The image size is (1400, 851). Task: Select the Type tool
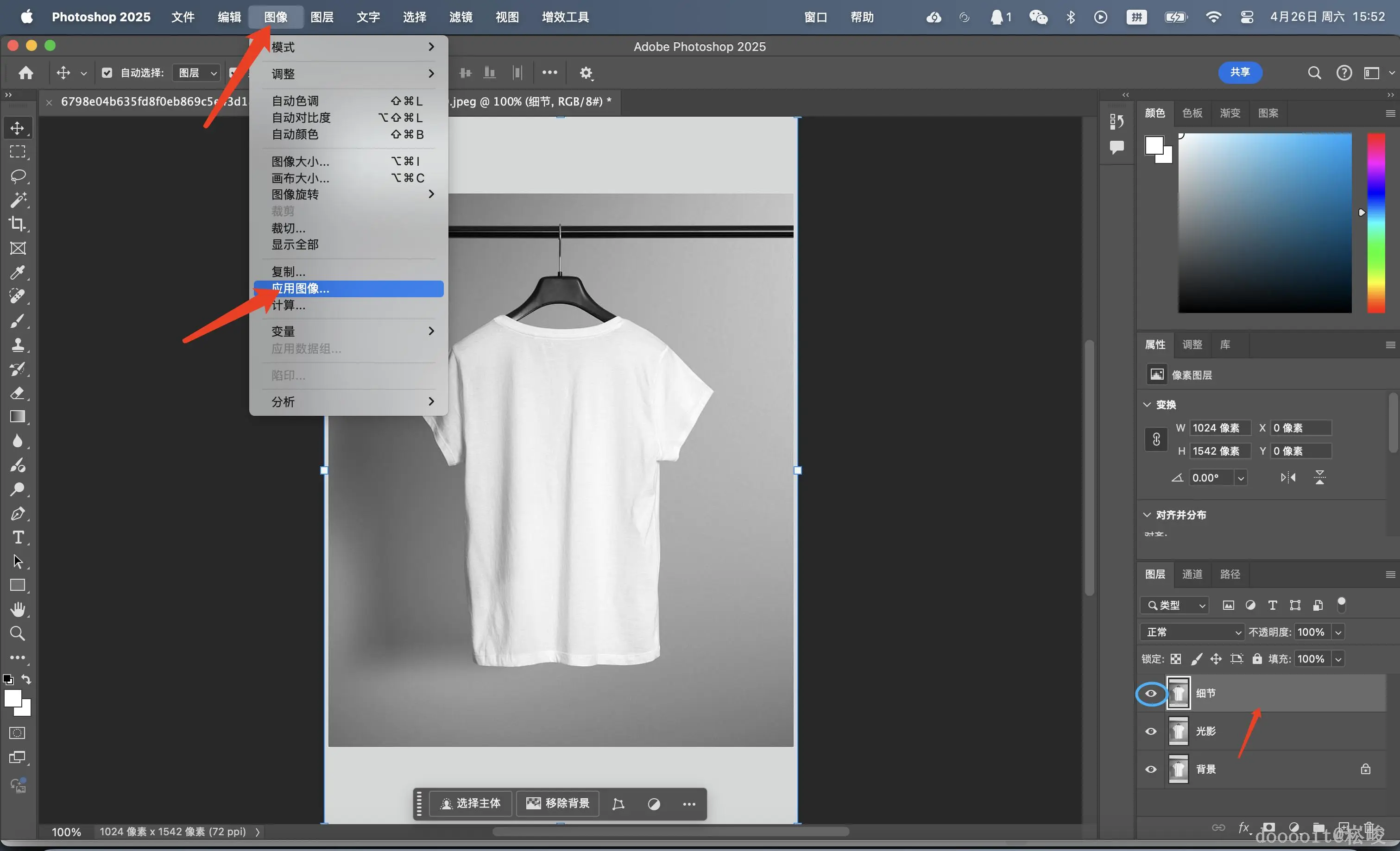(x=18, y=537)
